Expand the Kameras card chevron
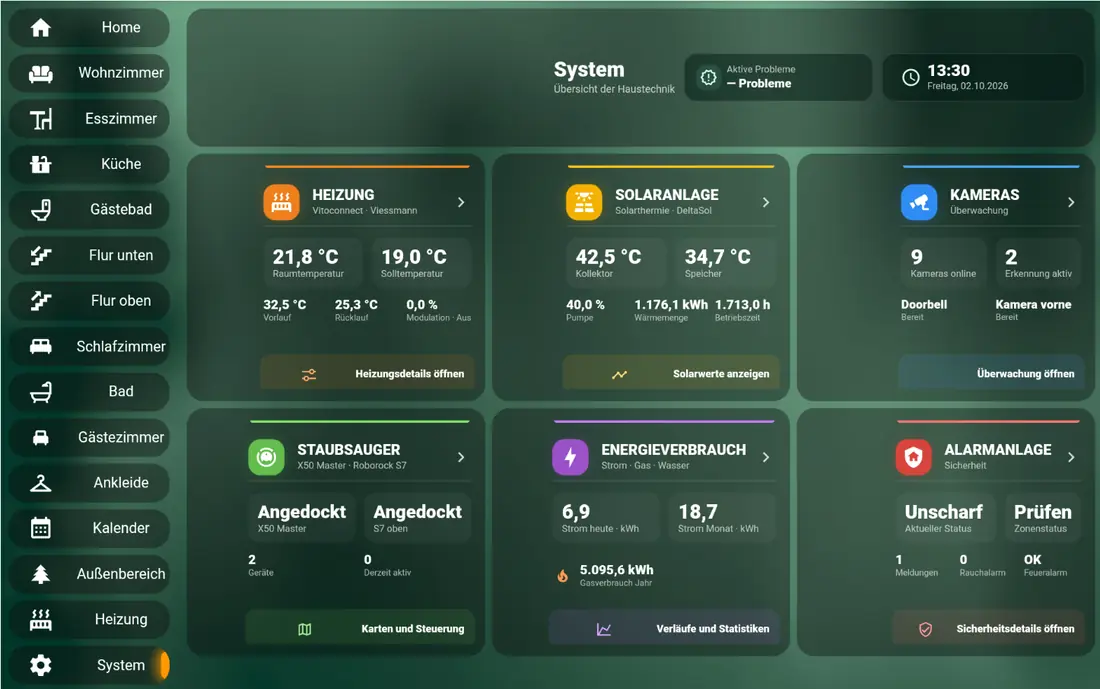Image resolution: width=1100 pixels, height=689 pixels. coord(1071,202)
